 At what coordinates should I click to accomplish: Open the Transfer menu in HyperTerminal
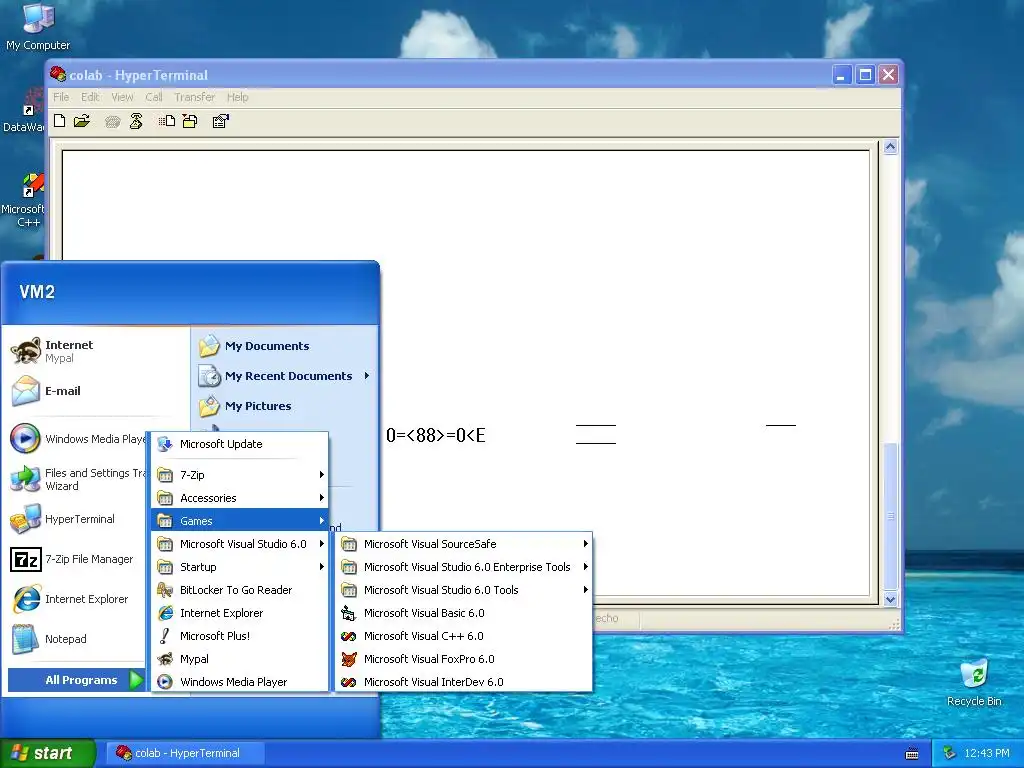pyautogui.click(x=195, y=97)
